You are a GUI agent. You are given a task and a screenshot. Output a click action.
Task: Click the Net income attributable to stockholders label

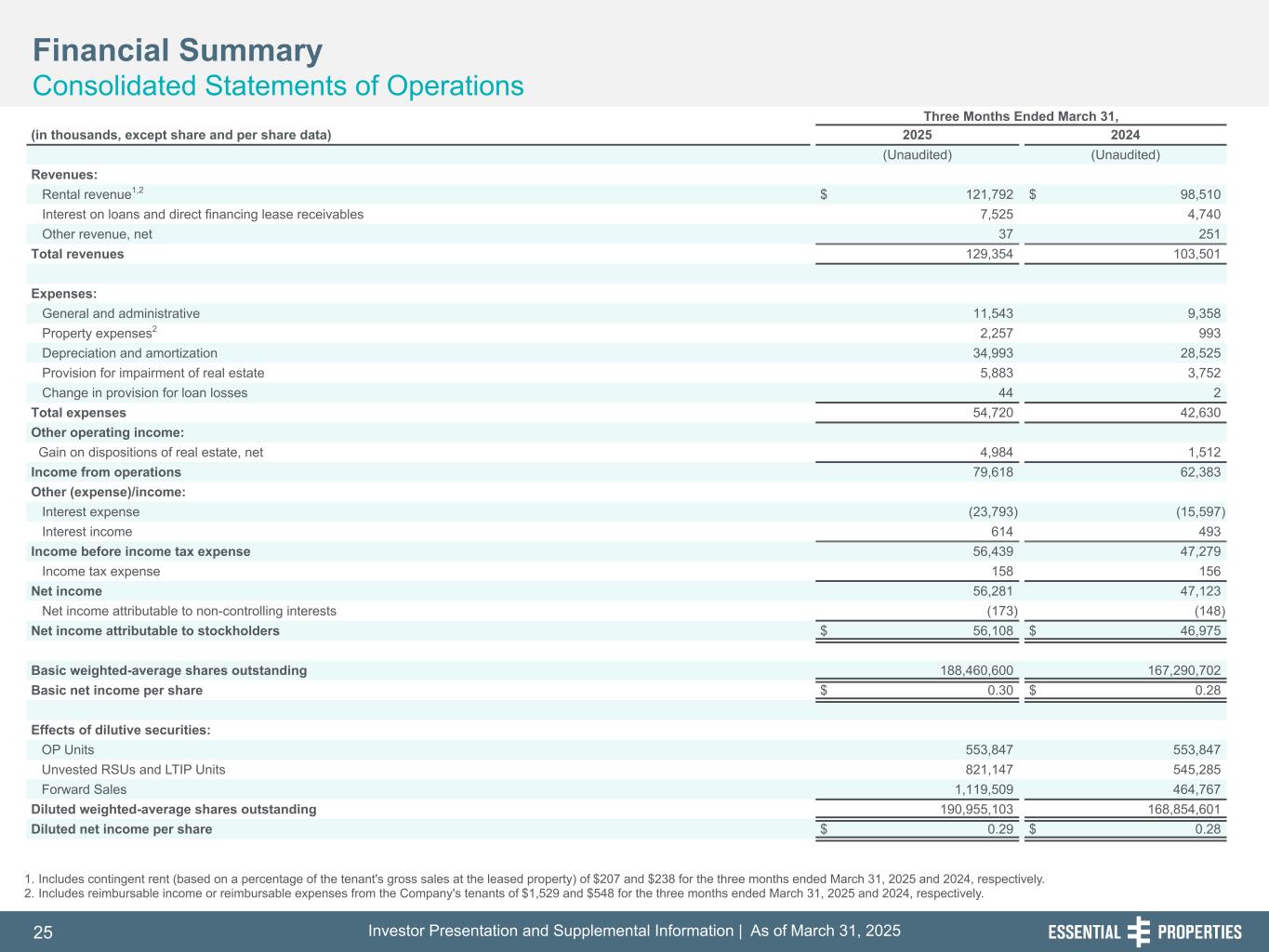click(x=155, y=631)
